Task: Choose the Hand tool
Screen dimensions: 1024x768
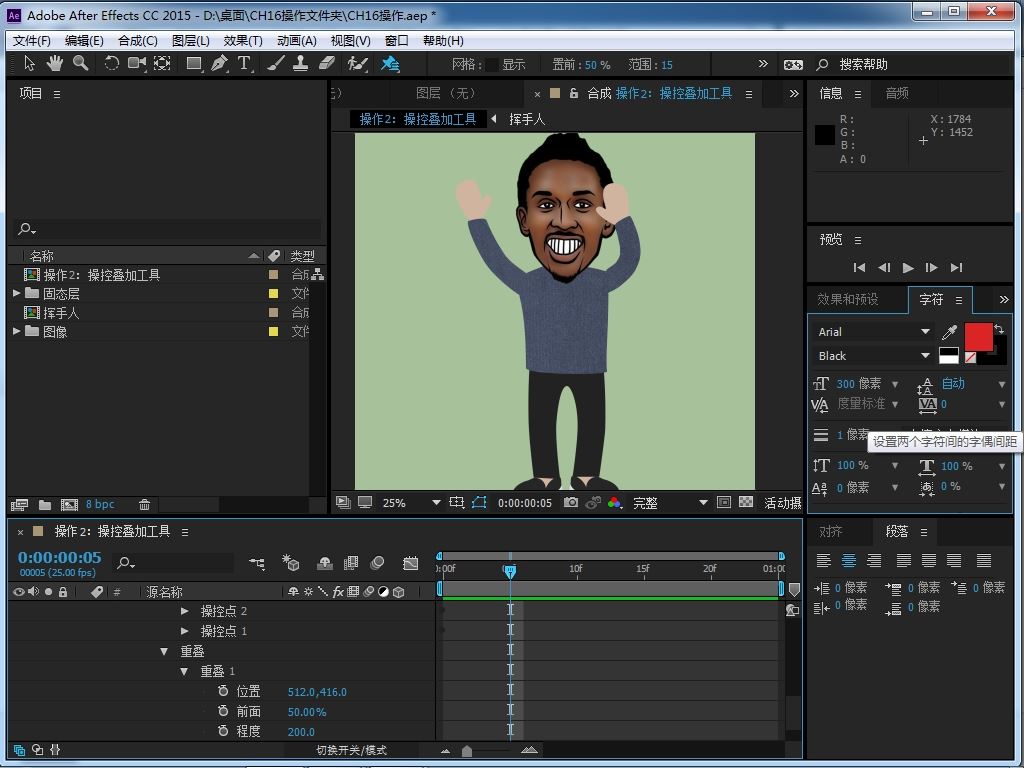Action: point(54,64)
